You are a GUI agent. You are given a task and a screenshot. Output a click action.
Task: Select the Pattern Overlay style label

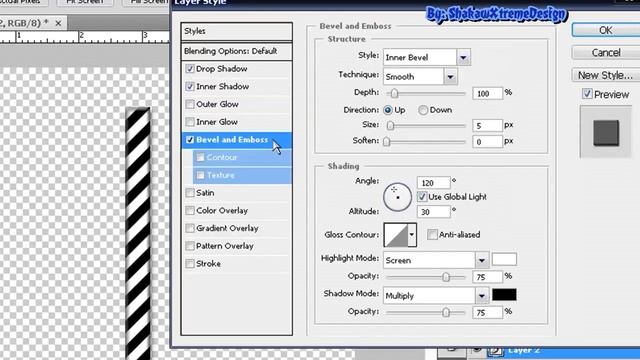pyautogui.click(x=225, y=246)
